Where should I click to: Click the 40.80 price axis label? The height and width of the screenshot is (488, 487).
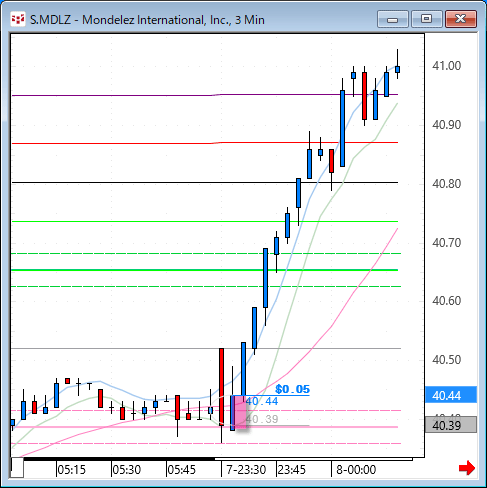click(446, 184)
